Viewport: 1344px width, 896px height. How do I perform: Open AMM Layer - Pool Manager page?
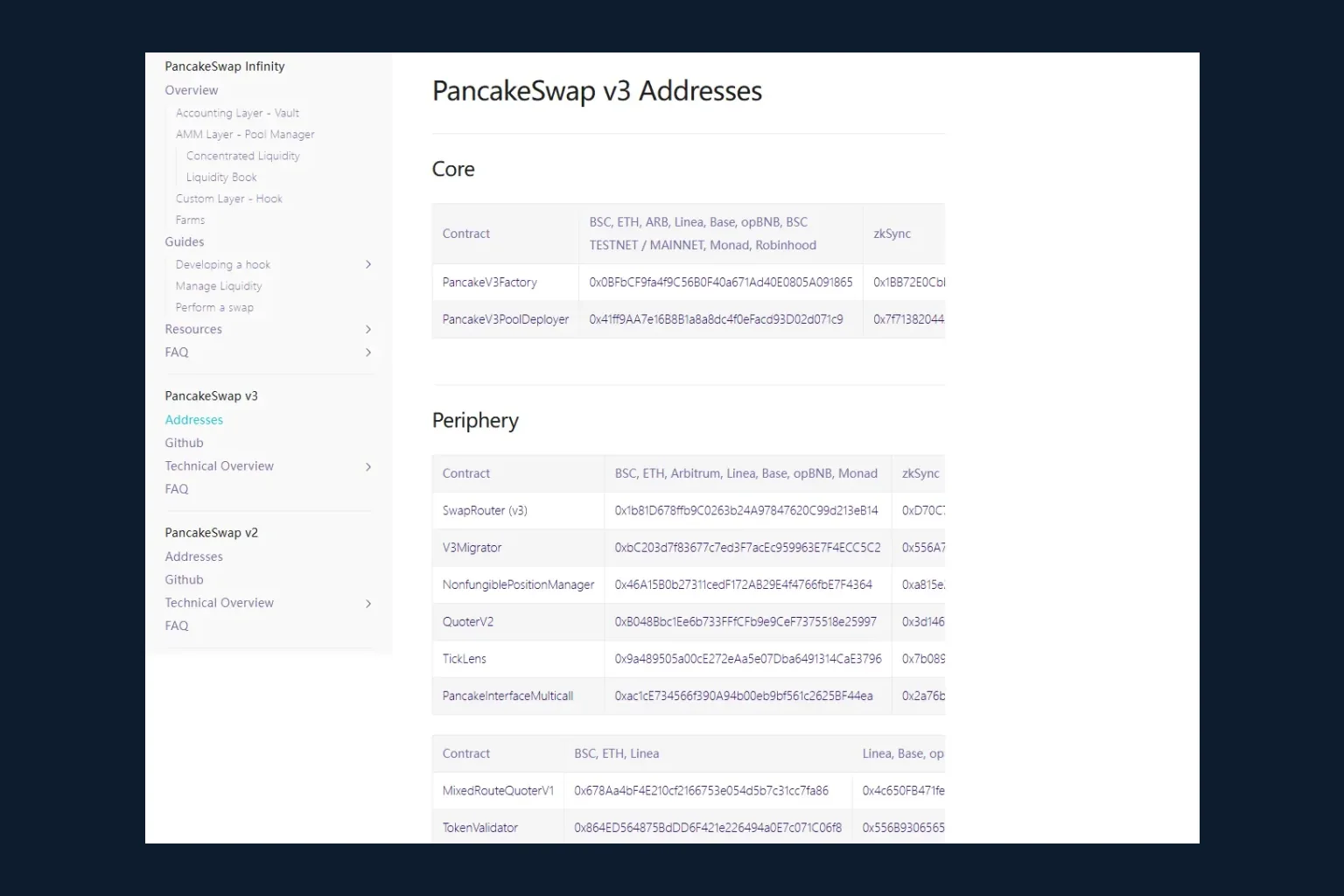pyautogui.click(x=245, y=135)
